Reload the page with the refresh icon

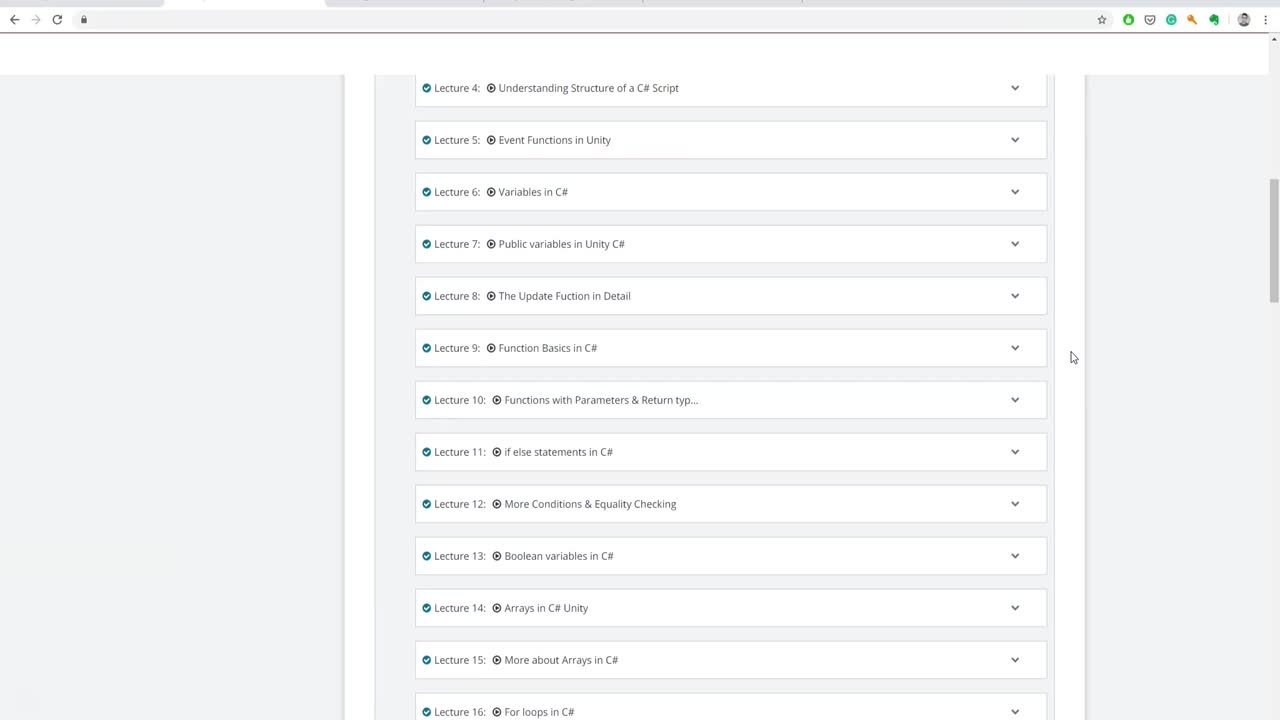coord(57,19)
